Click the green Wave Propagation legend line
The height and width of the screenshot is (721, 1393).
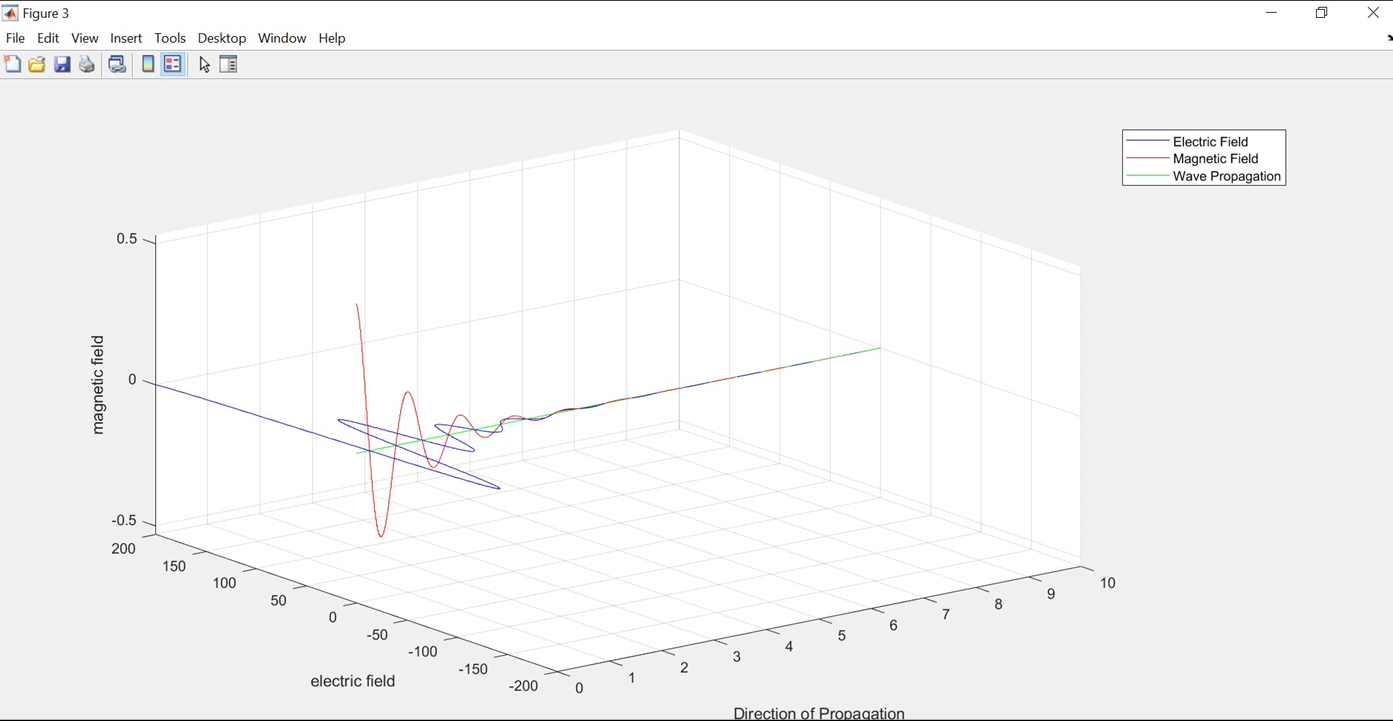pyautogui.click(x=1150, y=176)
